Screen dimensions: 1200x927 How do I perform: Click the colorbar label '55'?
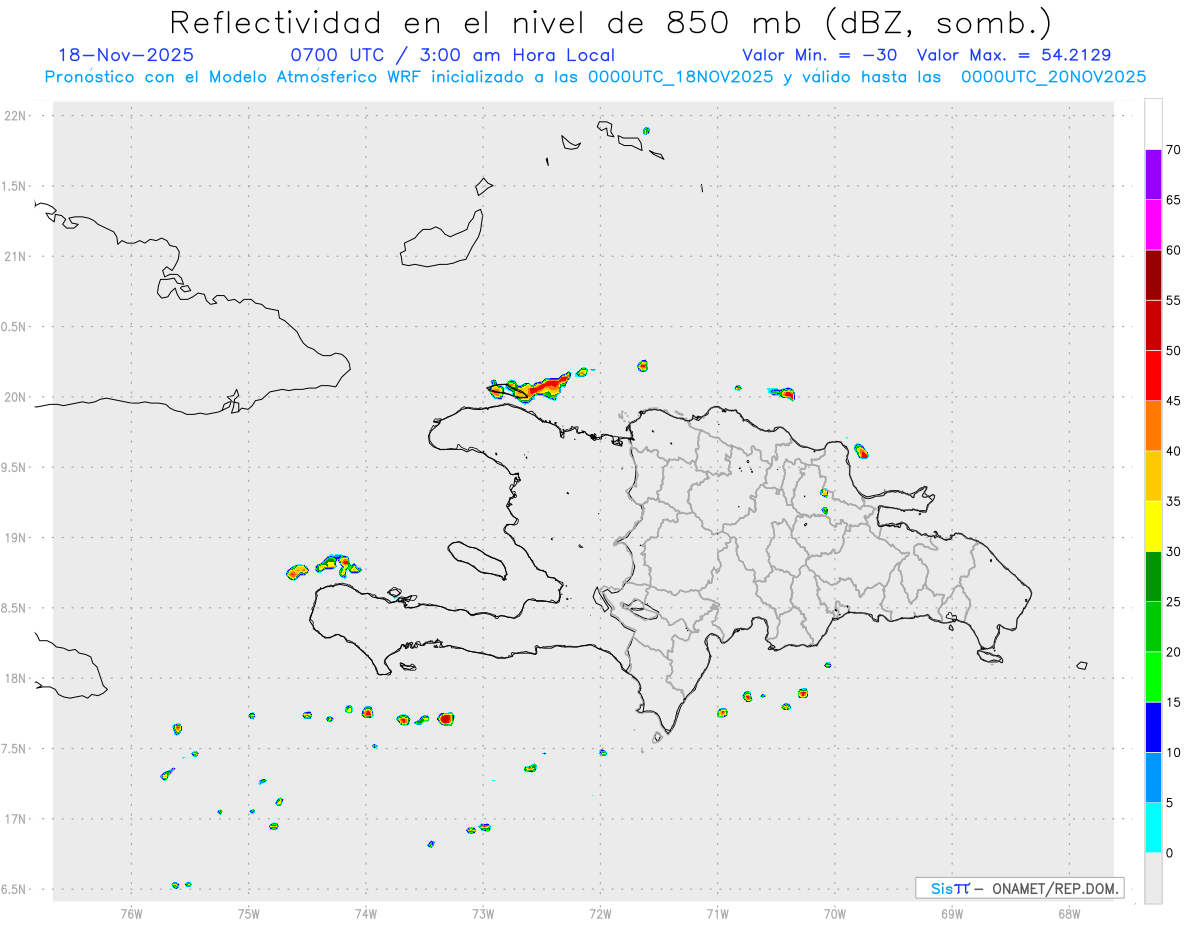(1173, 300)
